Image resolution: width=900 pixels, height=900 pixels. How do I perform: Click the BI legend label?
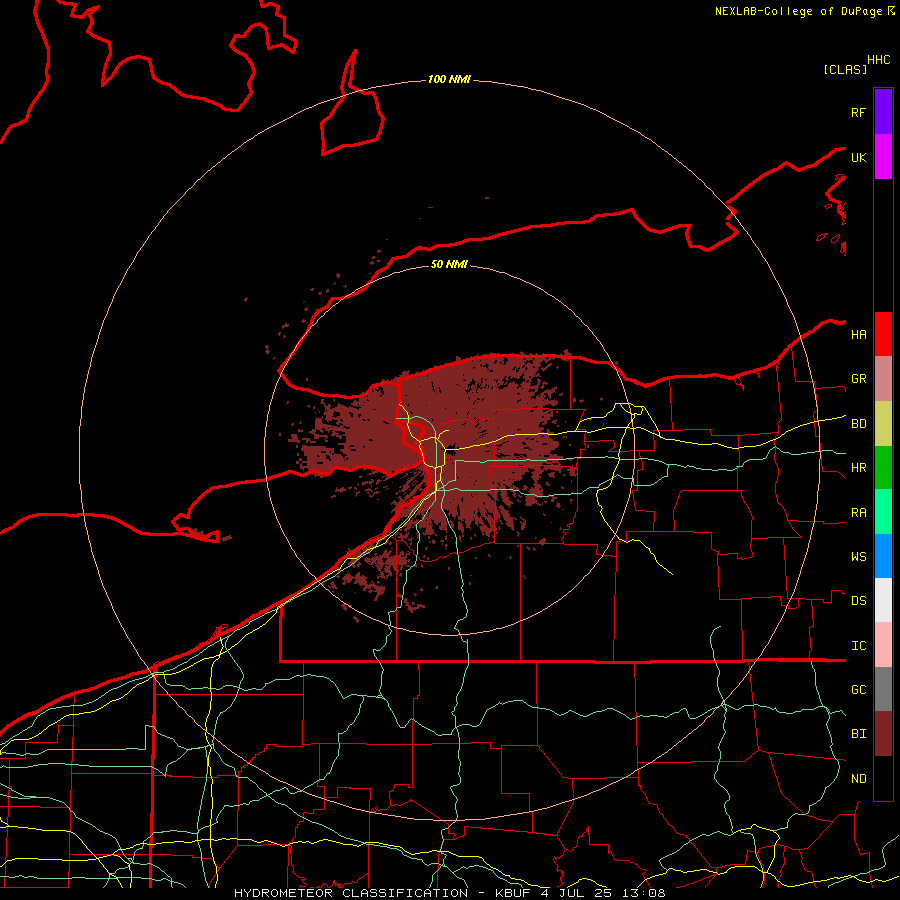[858, 734]
